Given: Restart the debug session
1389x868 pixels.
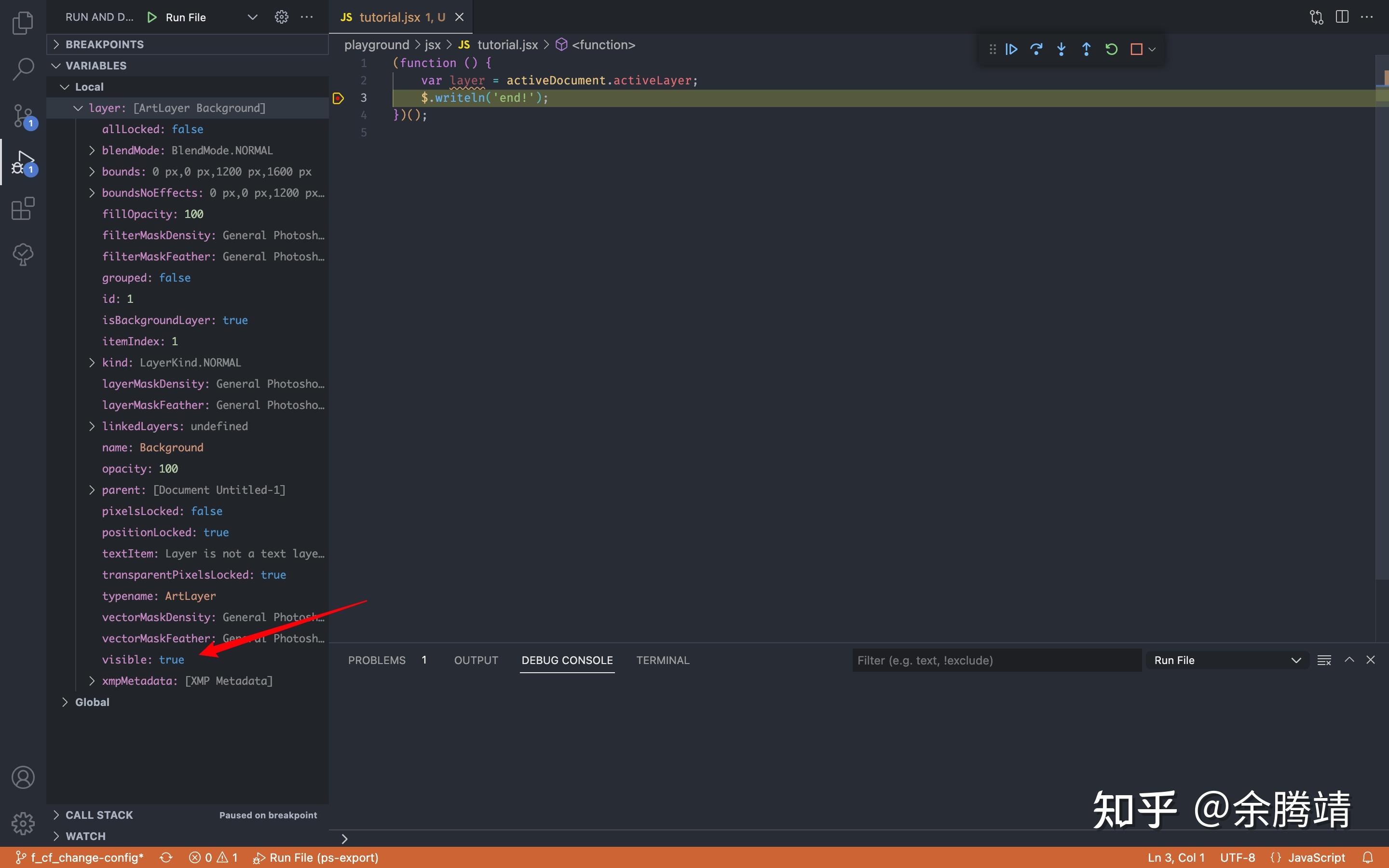Looking at the screenshot, I should (x=1111, y=49).
